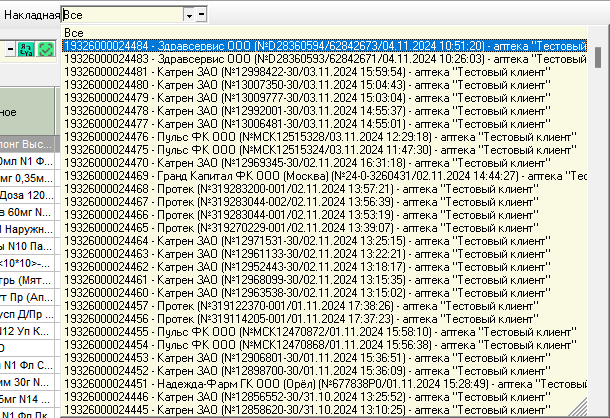Screen dimensions: 610x418
Task: Select invoice 1932600024483 Здравсервис ООО
Action: point(324,59)
